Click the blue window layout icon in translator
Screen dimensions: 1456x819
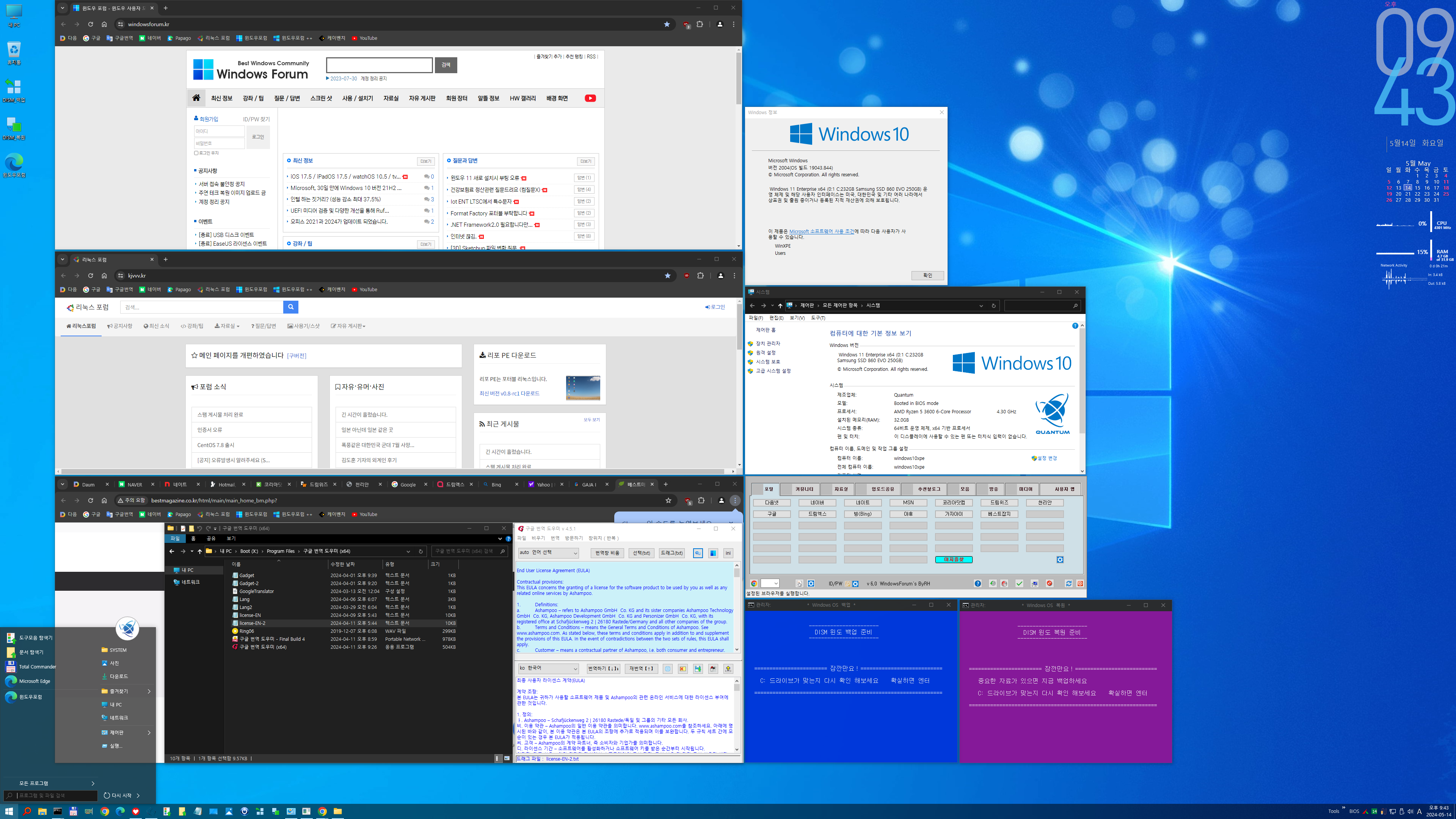click(x=713, y=553)
